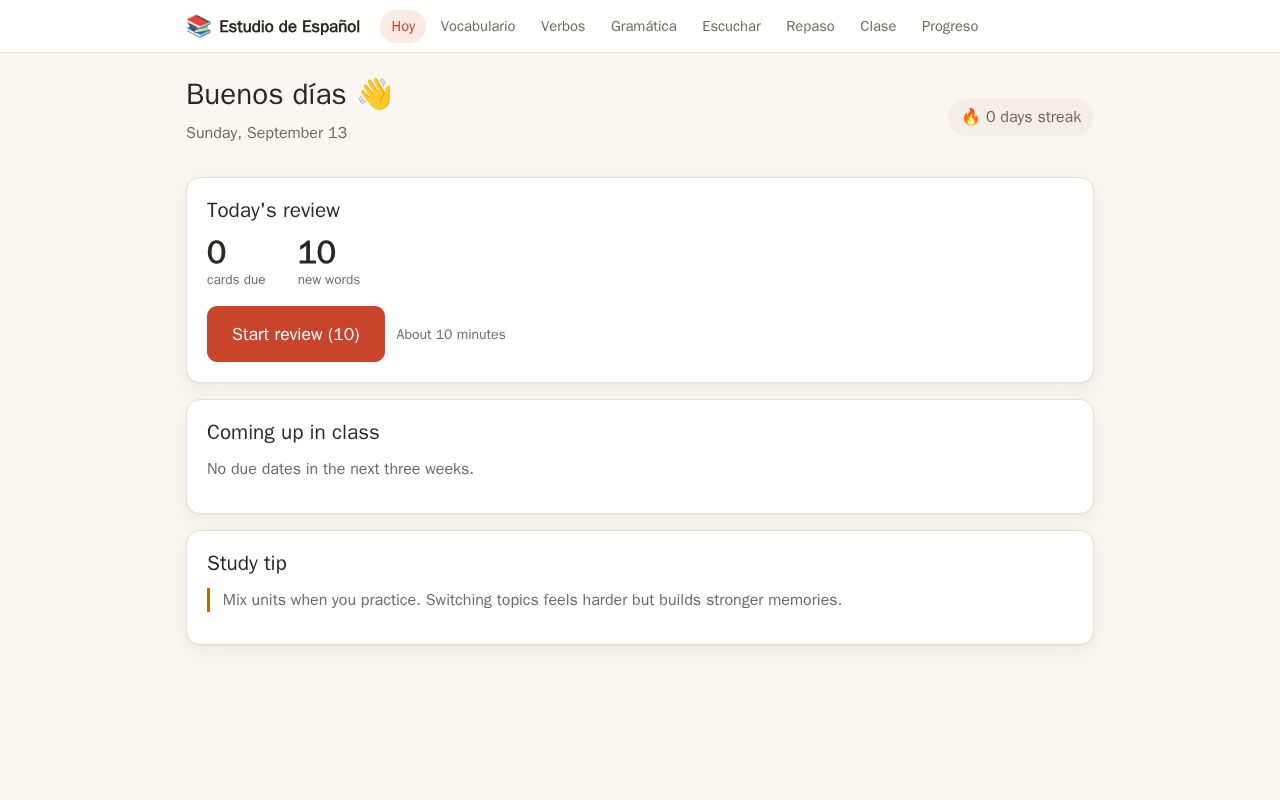Click the Today's review heading
The image size is (1280, 800).
click(x=273, y=210)
